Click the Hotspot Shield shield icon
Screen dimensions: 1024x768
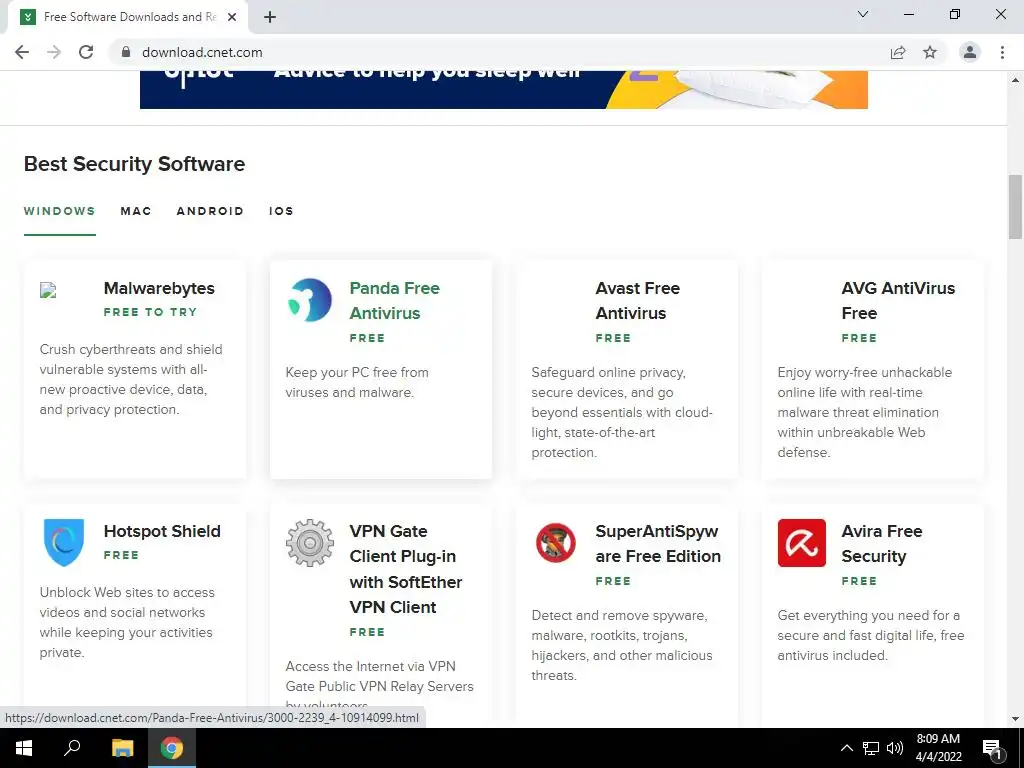click(63, 542)
